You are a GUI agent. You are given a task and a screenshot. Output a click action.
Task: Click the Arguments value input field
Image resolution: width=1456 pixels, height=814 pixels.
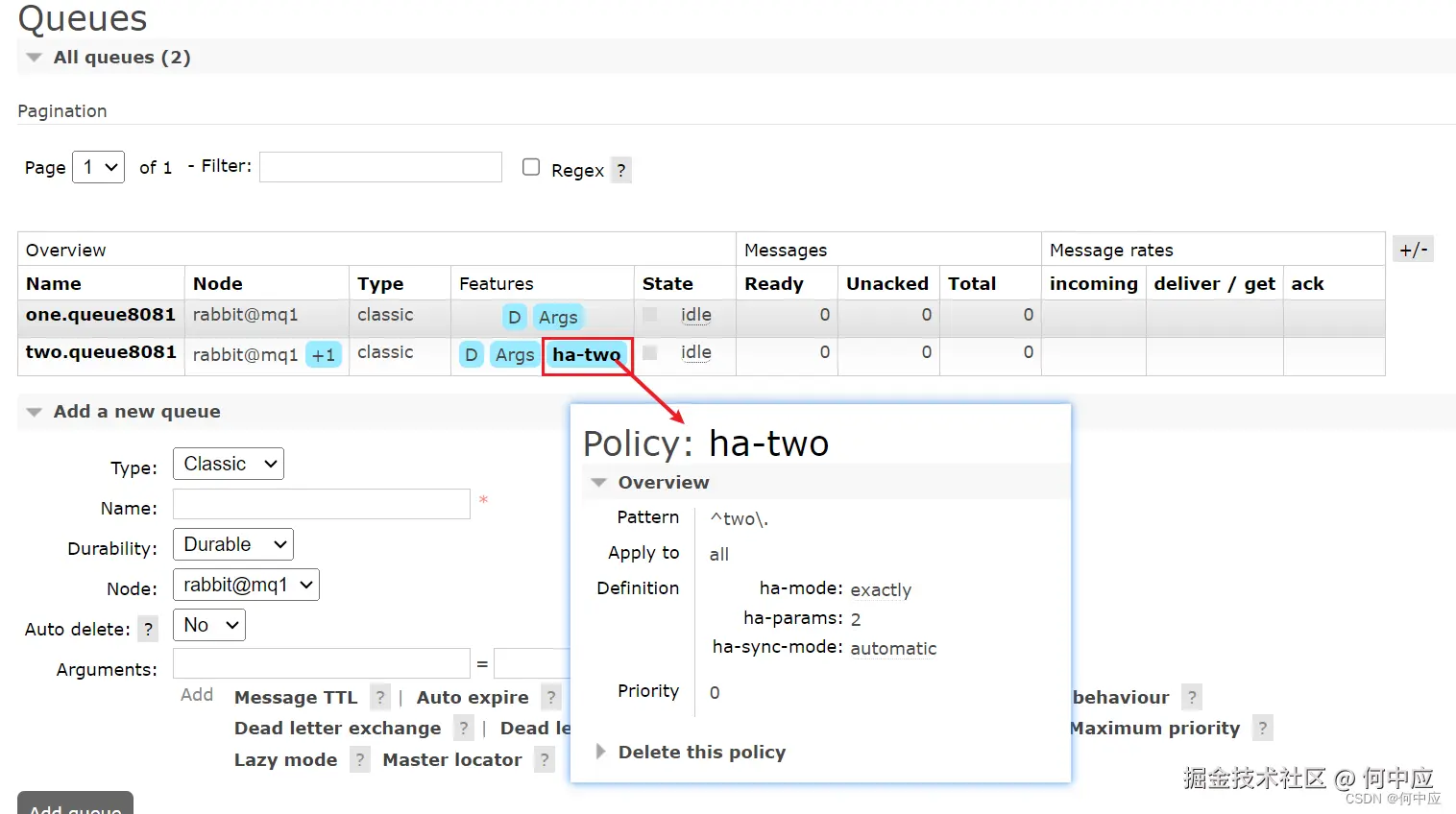532,663
